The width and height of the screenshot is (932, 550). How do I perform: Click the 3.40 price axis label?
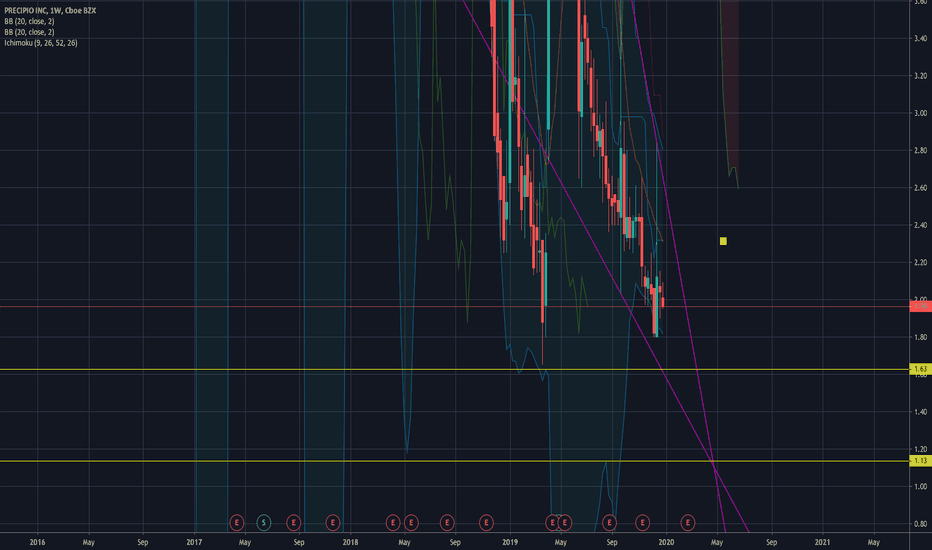point(921,39)
